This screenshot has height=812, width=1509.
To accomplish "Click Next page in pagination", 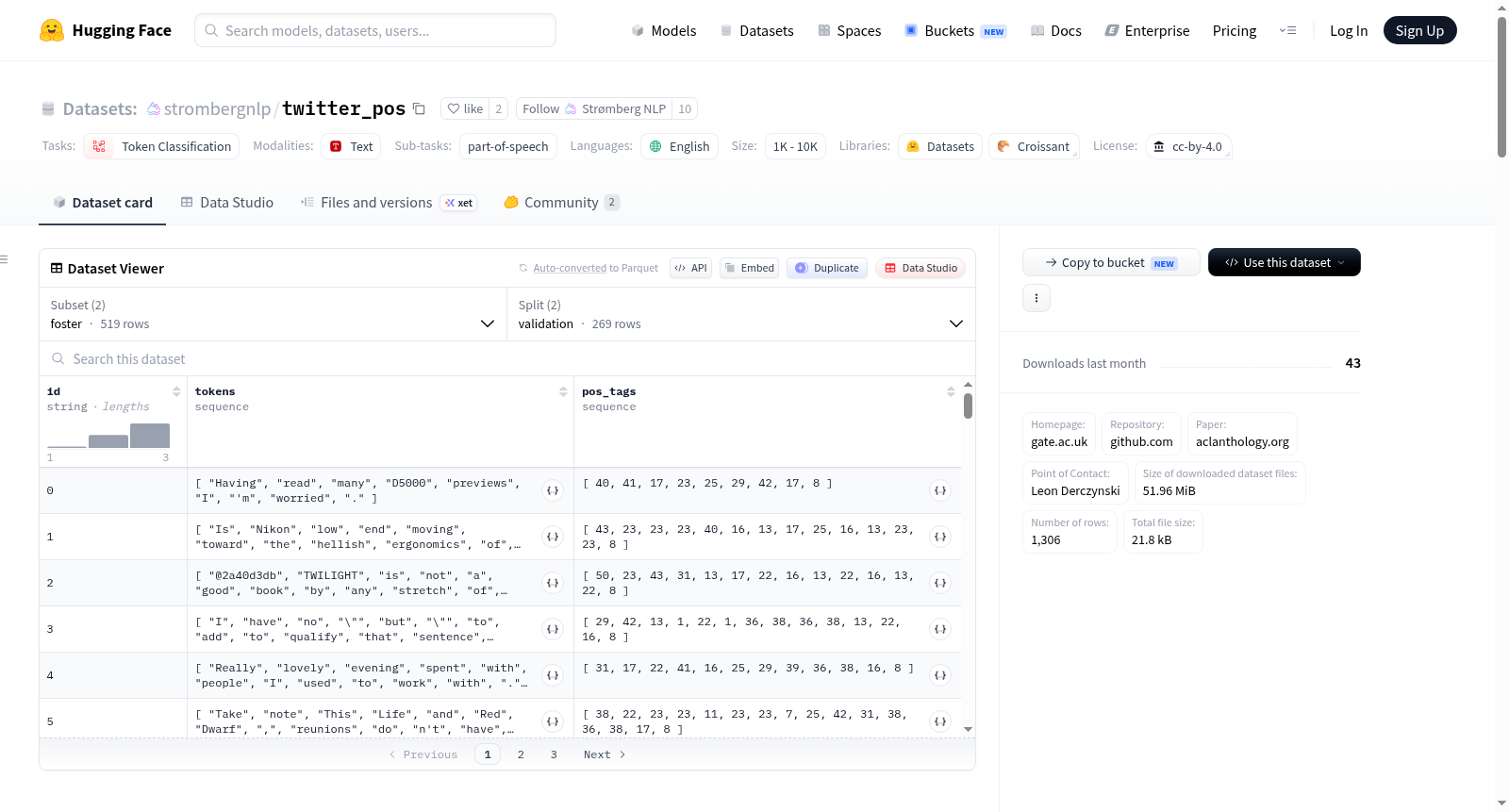I will [x=605, y=754].
